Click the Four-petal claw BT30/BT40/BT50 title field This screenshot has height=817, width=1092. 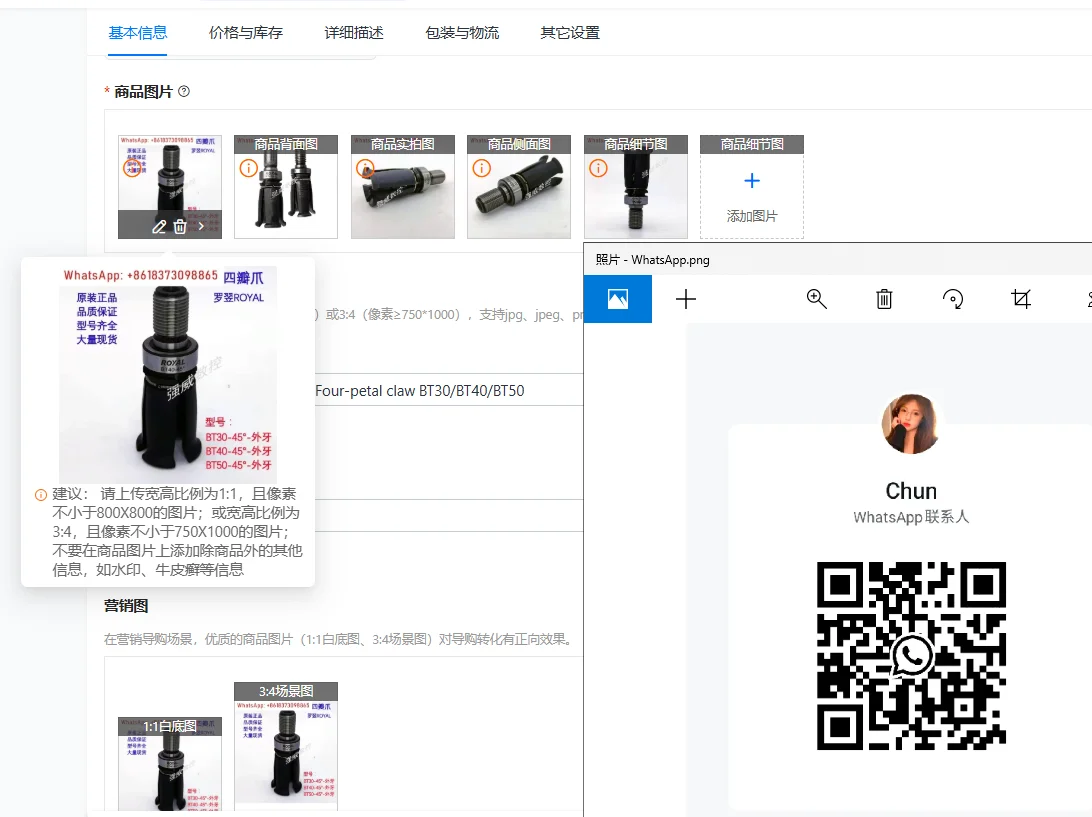click(x=449, y=390)
